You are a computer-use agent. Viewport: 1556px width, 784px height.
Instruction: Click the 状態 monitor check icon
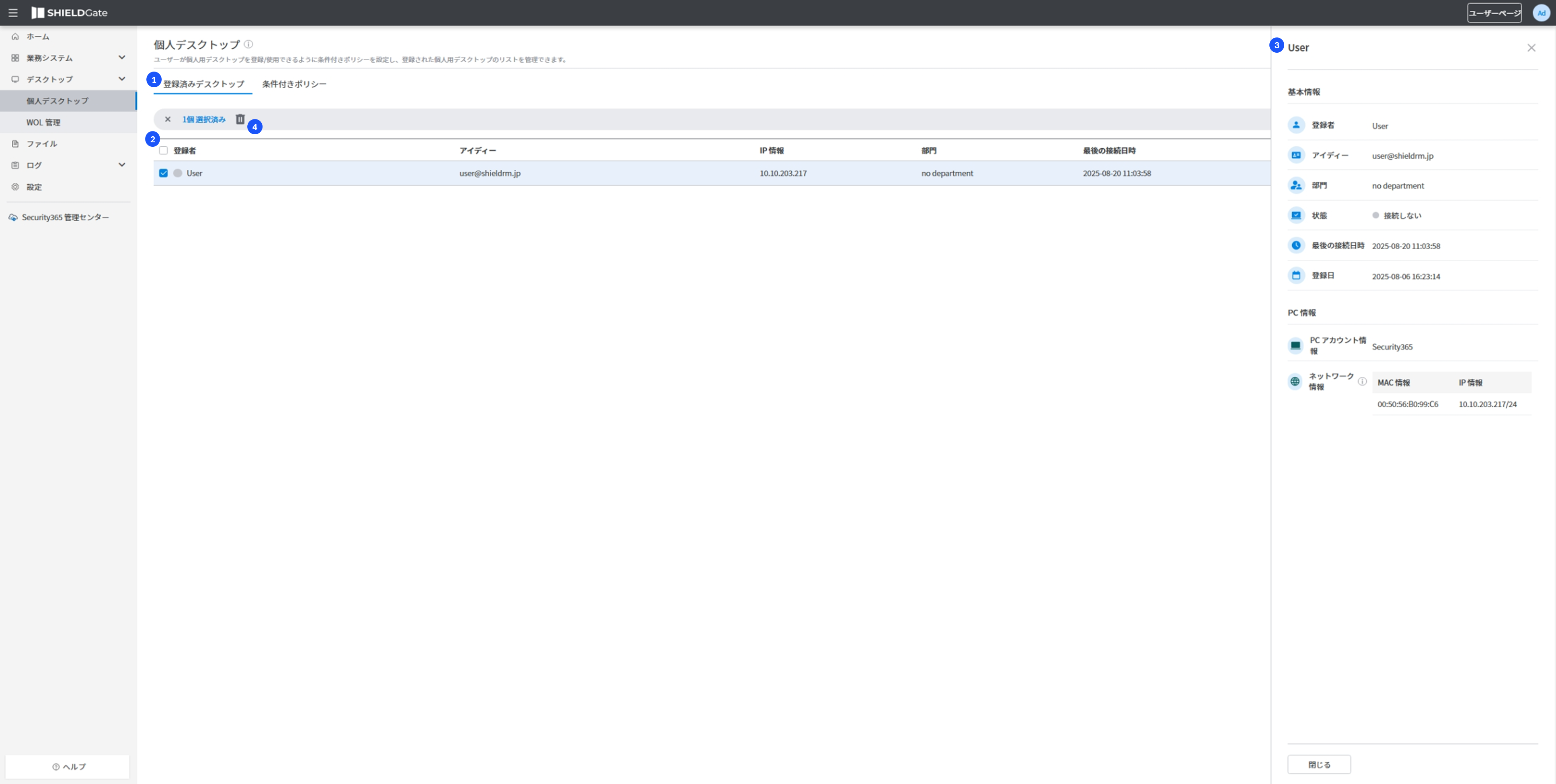point(1295,215)
